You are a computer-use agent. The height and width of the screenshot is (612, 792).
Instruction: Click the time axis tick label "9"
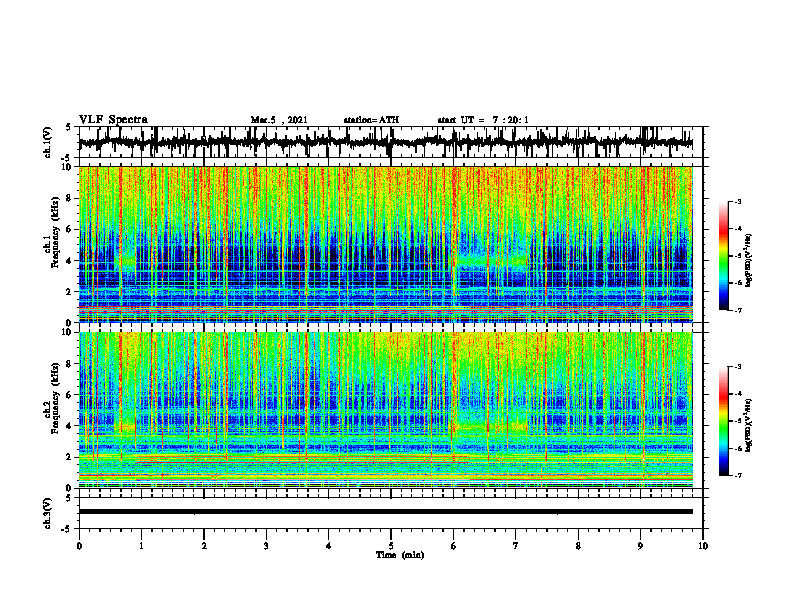coord(640,546)
